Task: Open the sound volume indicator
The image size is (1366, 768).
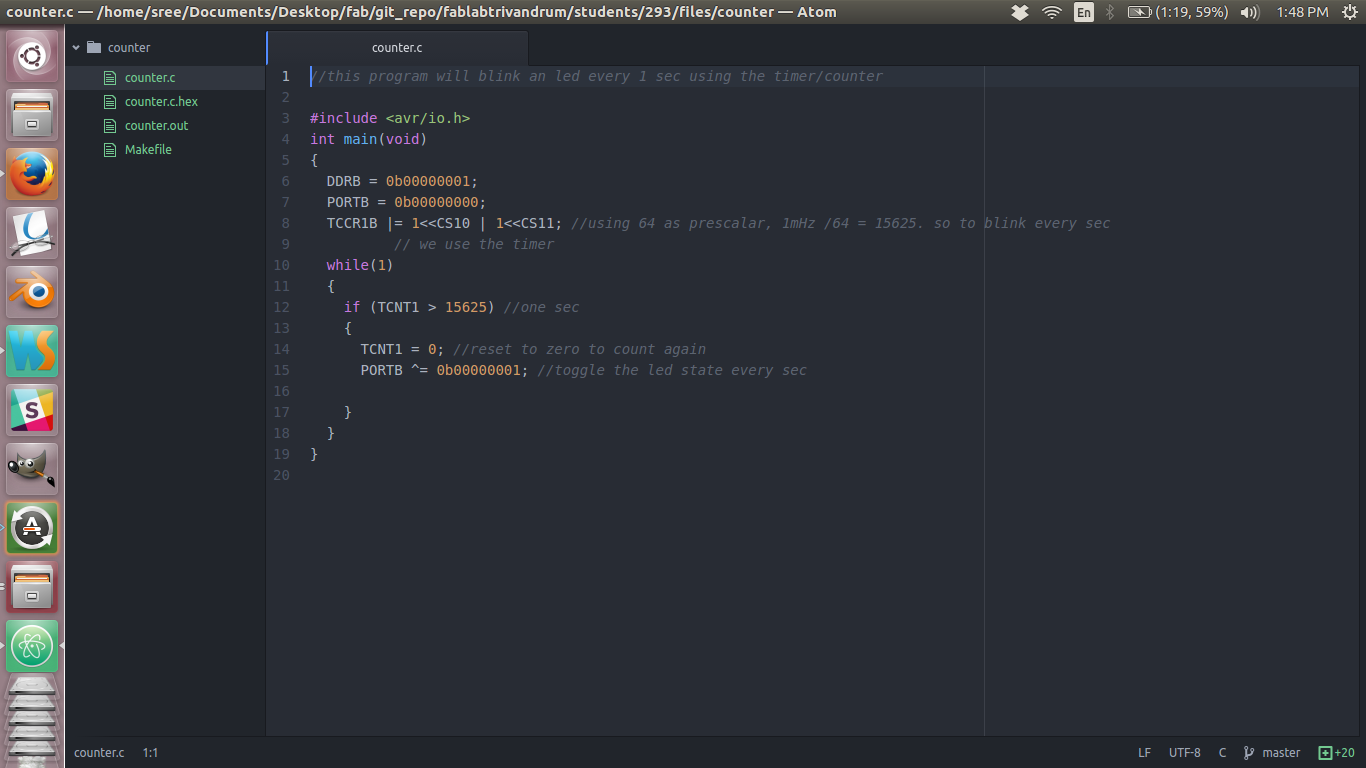Action: pos(1249,12)
